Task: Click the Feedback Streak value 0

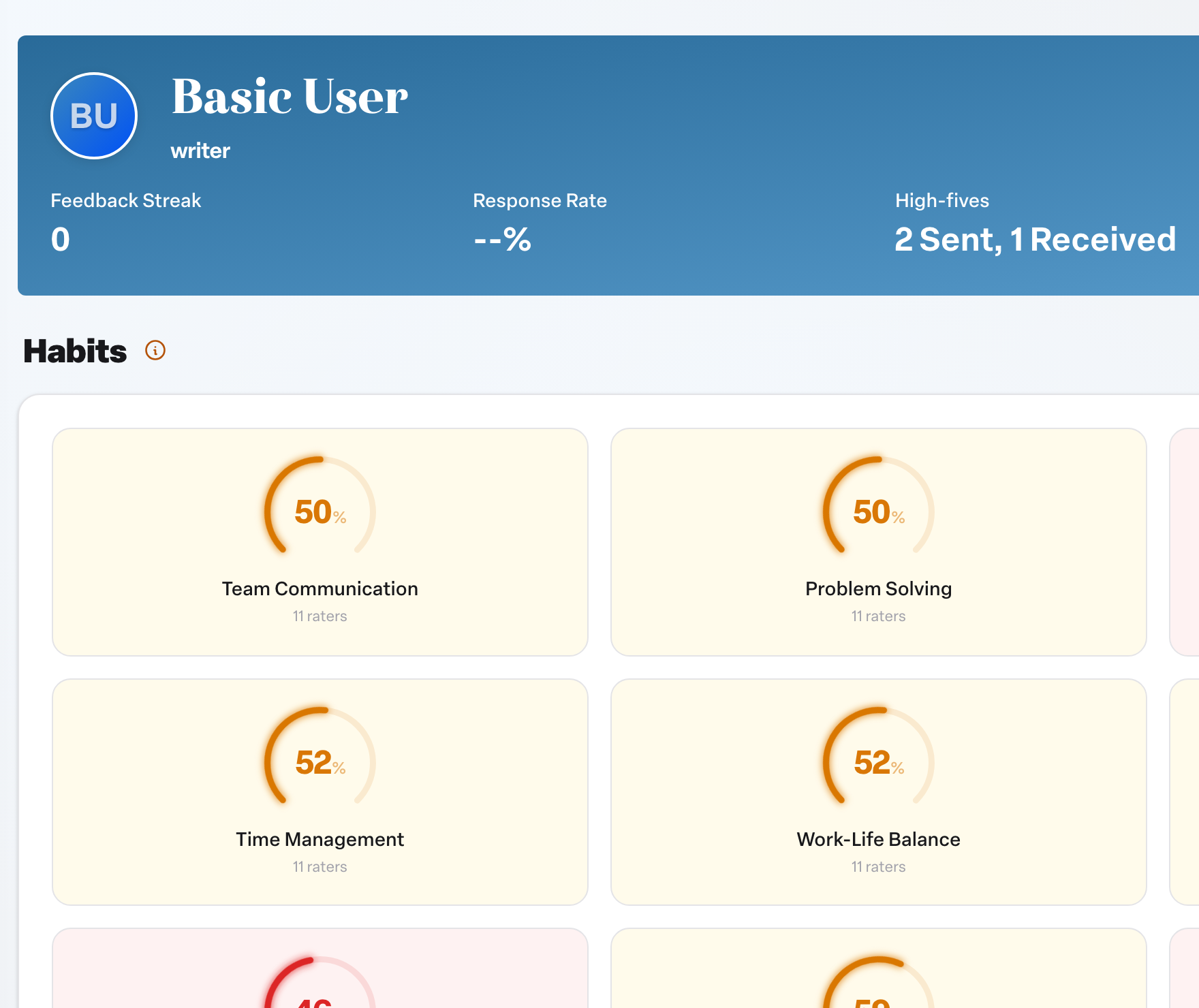Action: point(61,240)
